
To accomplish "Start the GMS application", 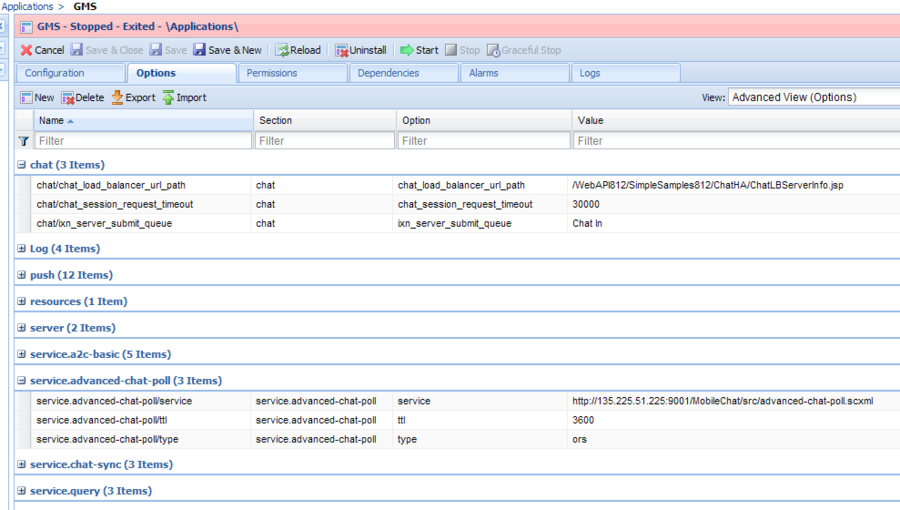I will click(407, 50).
